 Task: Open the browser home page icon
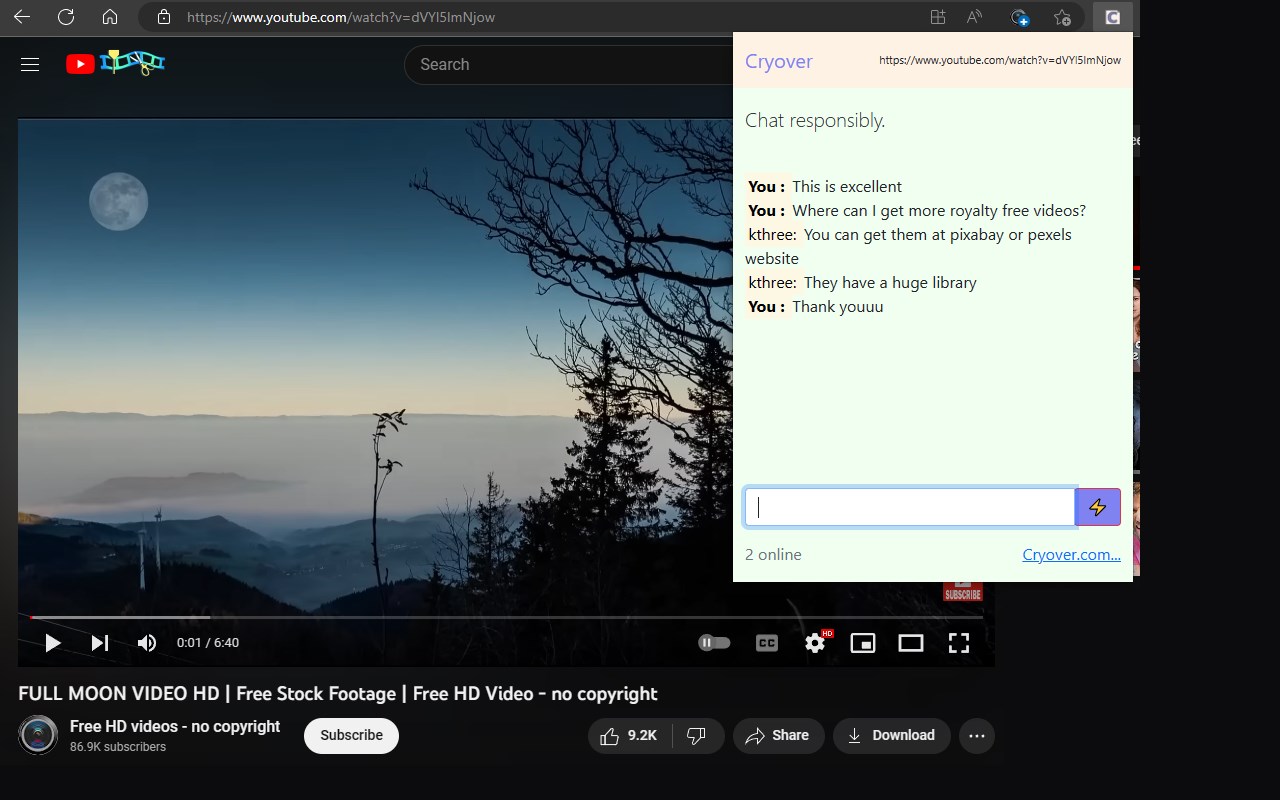click(110, 17)
